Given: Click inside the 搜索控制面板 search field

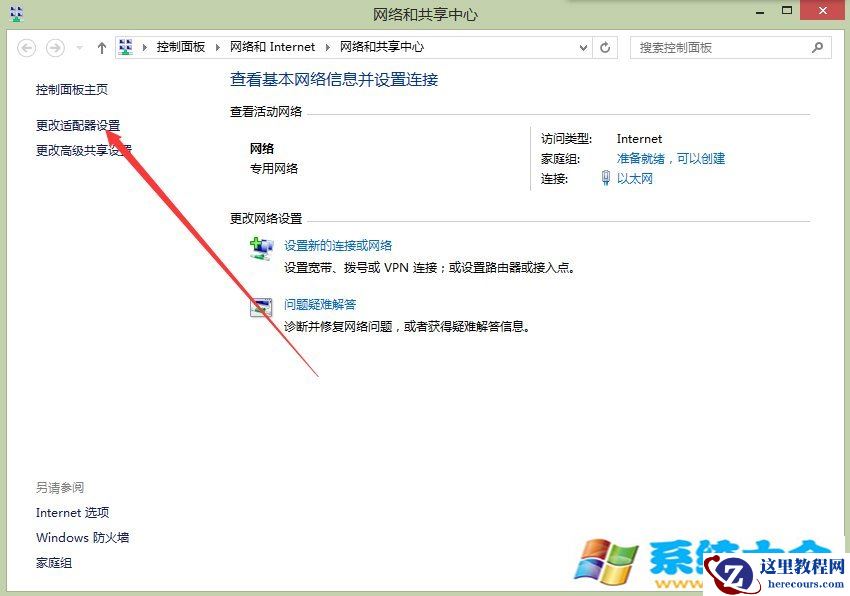Looking at the screenshot, I should [720, 47].
